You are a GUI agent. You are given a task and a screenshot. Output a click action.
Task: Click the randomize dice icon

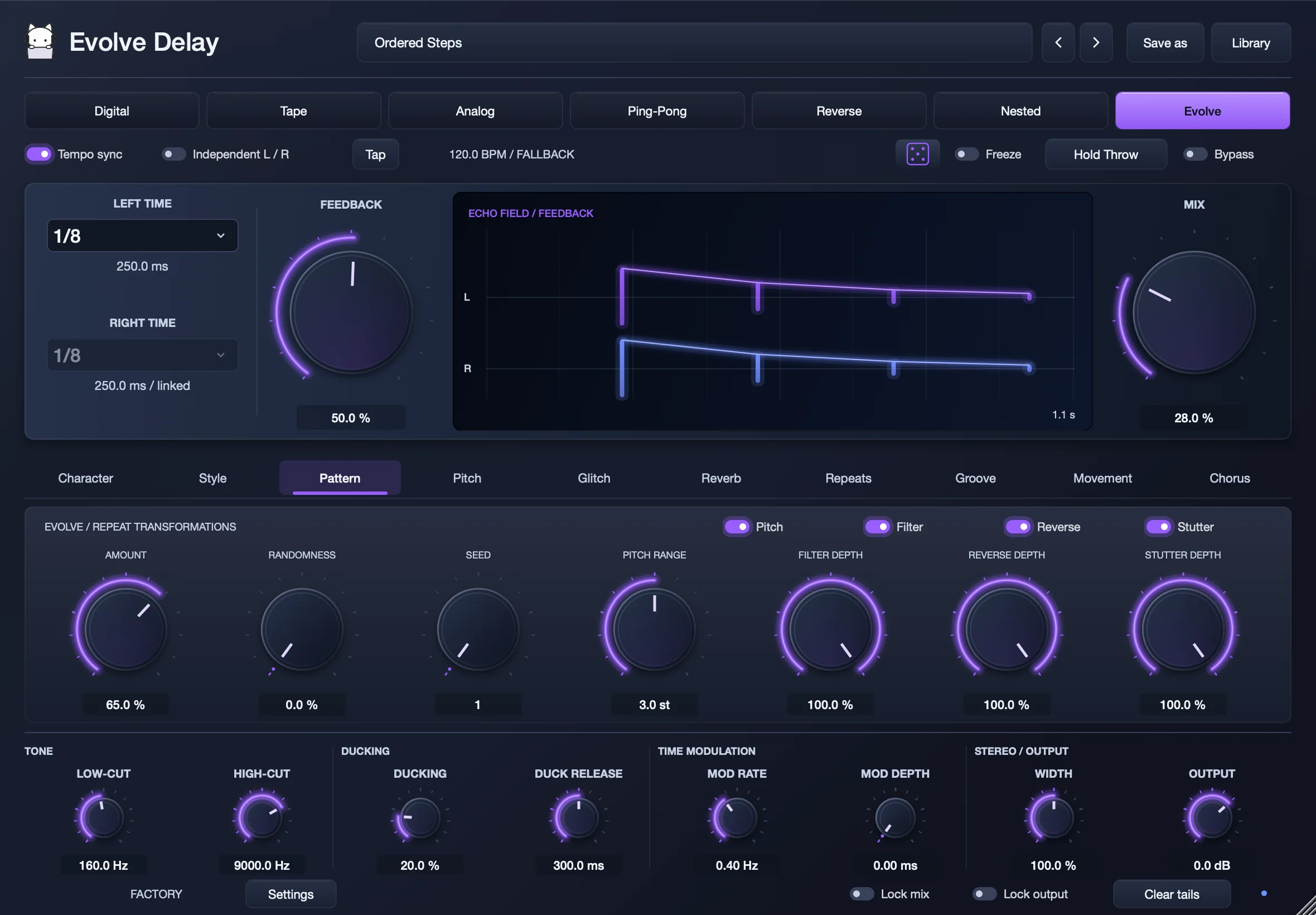pyautogui.click(x=917, y=154)
